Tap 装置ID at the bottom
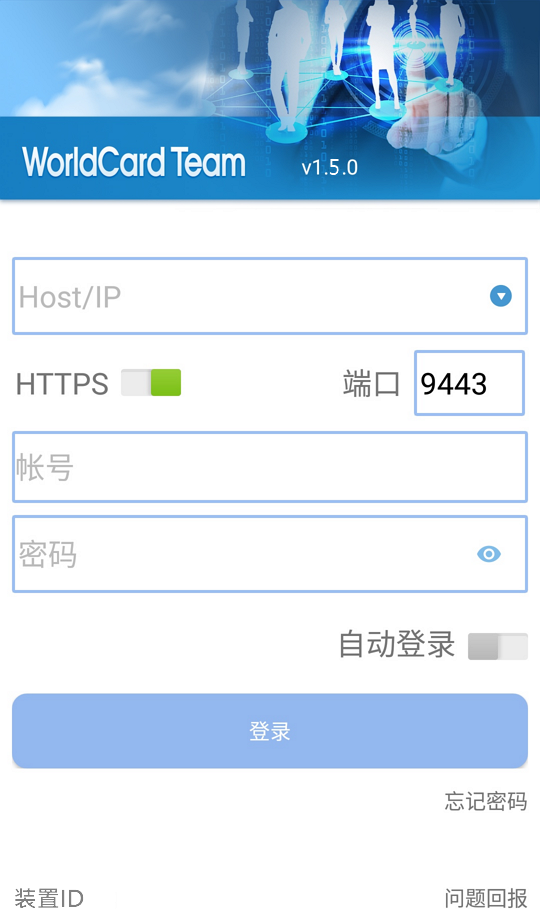The height and width of the screenshot is (924, 540). [x=49, y=899]
